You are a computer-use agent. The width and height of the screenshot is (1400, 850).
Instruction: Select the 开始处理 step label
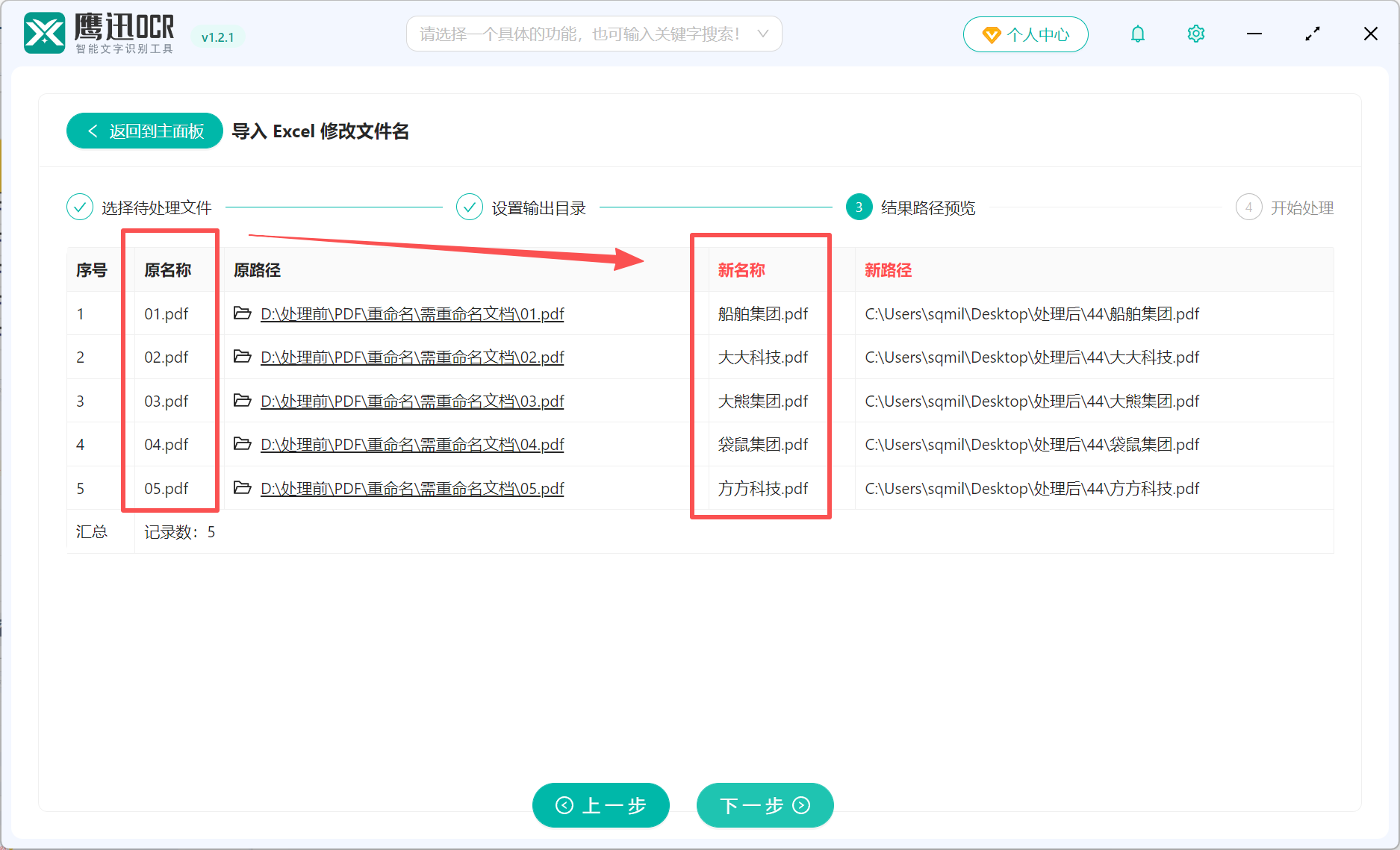[1302, 207]
